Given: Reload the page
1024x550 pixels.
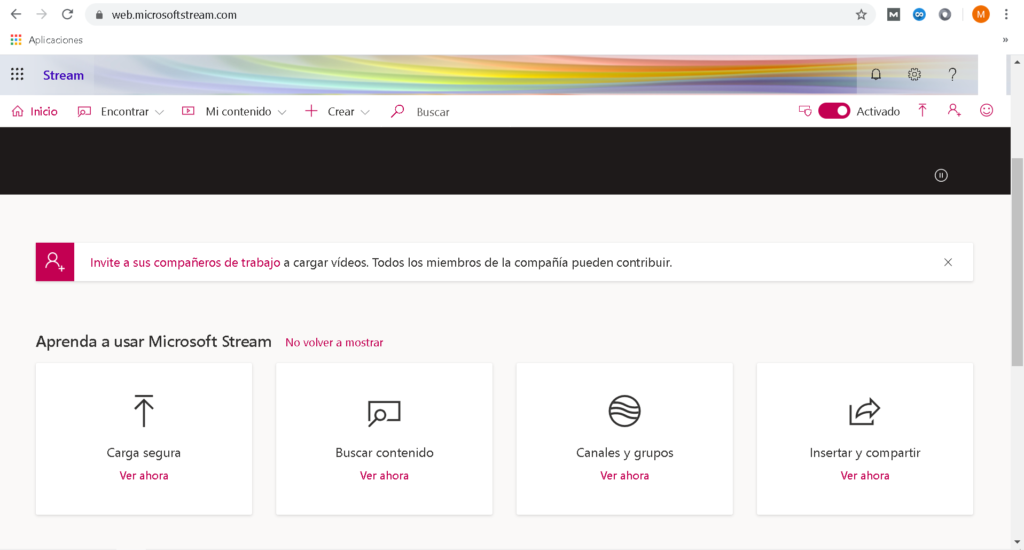Looking at the screenshot, I should point(67,14).
